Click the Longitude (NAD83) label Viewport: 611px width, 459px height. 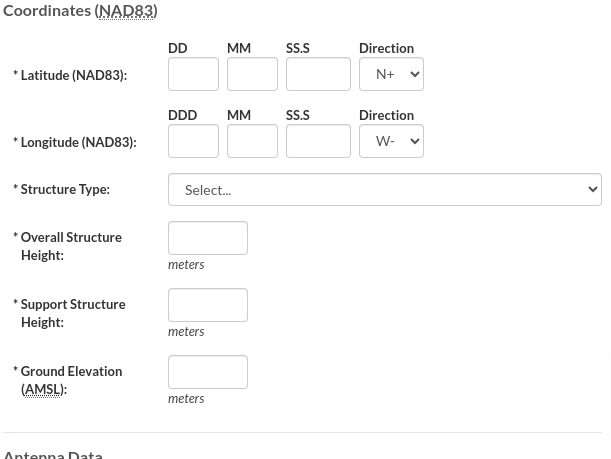click(78, 142)
